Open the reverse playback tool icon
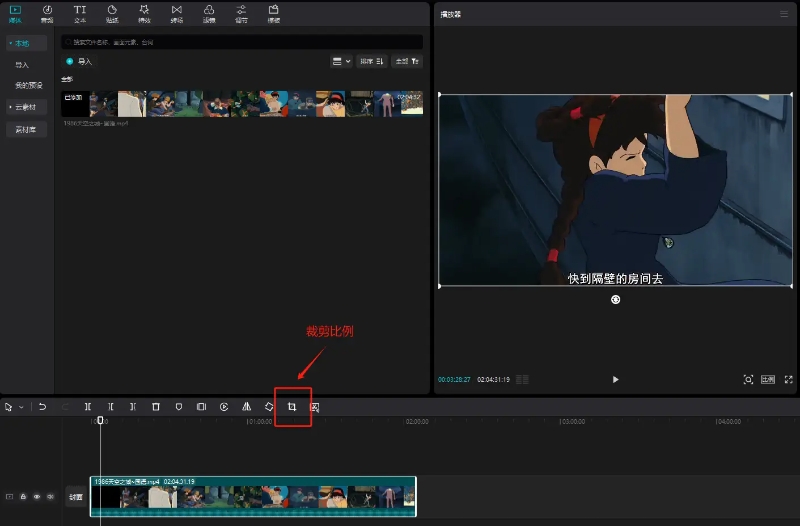 pos(224,407)
